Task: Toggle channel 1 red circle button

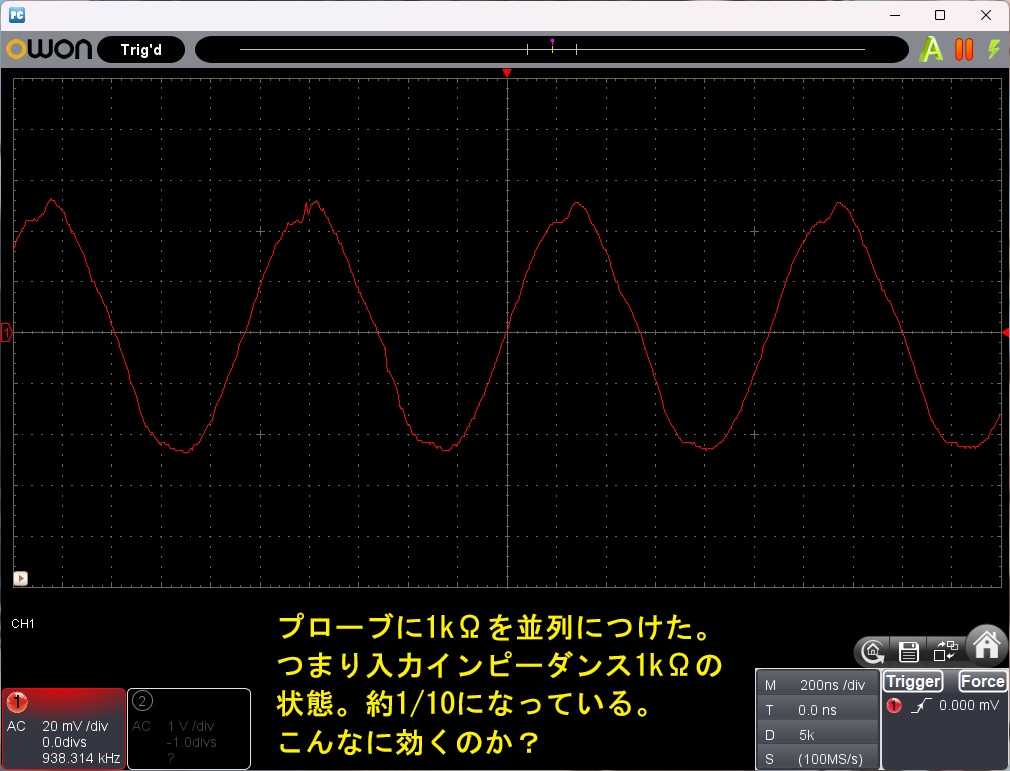Action: click(x=17, y=702)
